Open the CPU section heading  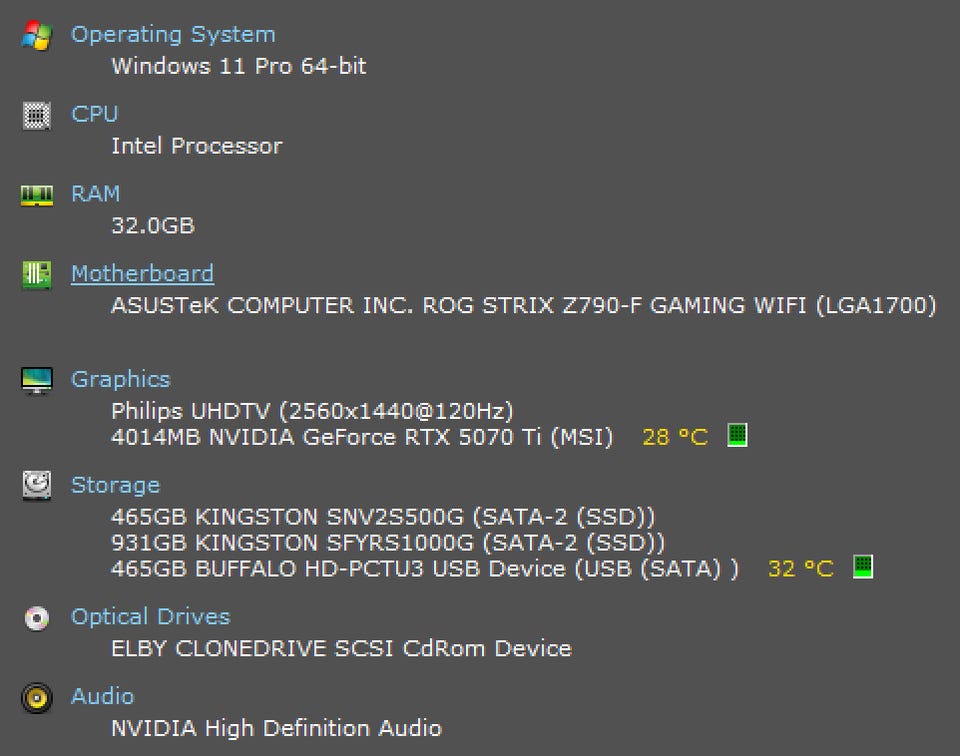click(x=94, y=114)
